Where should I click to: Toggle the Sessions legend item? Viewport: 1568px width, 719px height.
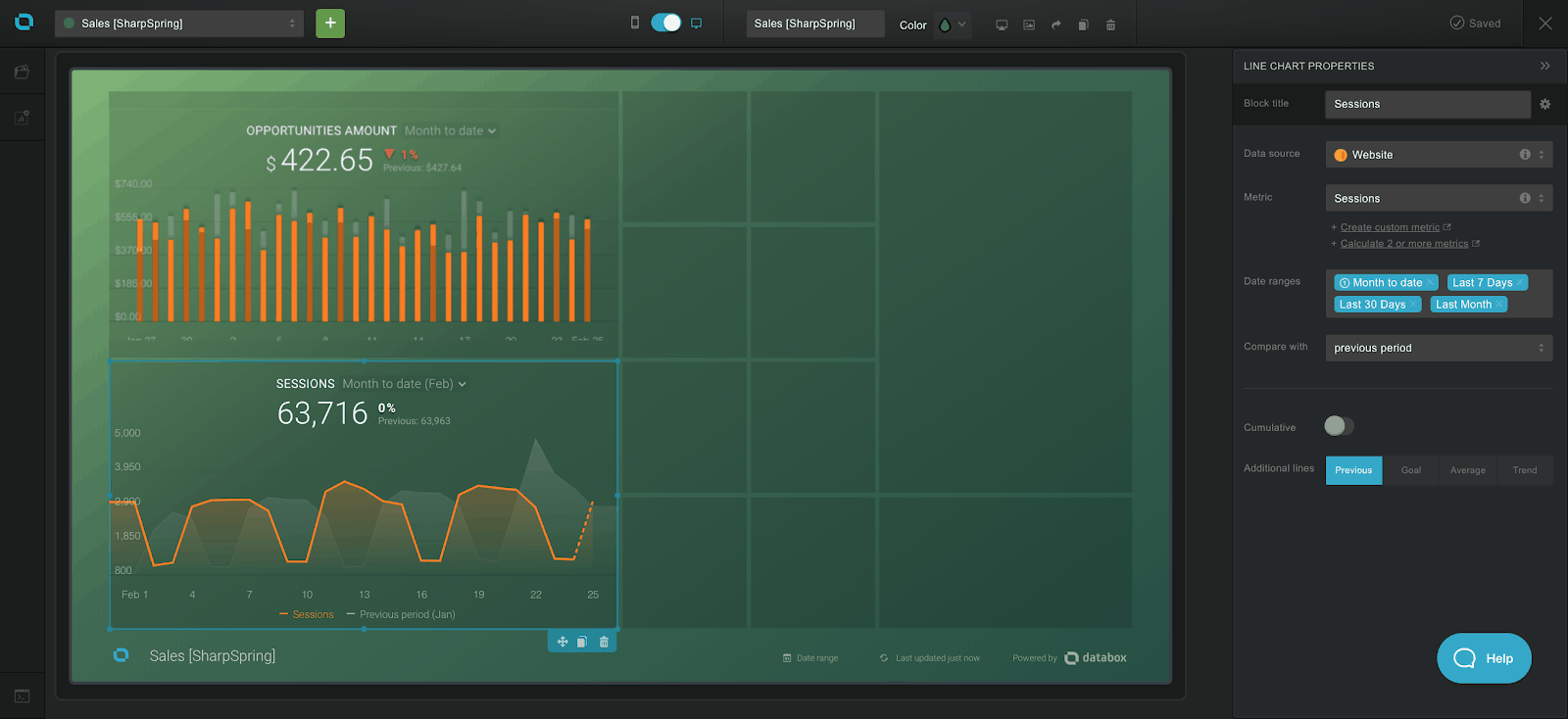coord(307,615)
